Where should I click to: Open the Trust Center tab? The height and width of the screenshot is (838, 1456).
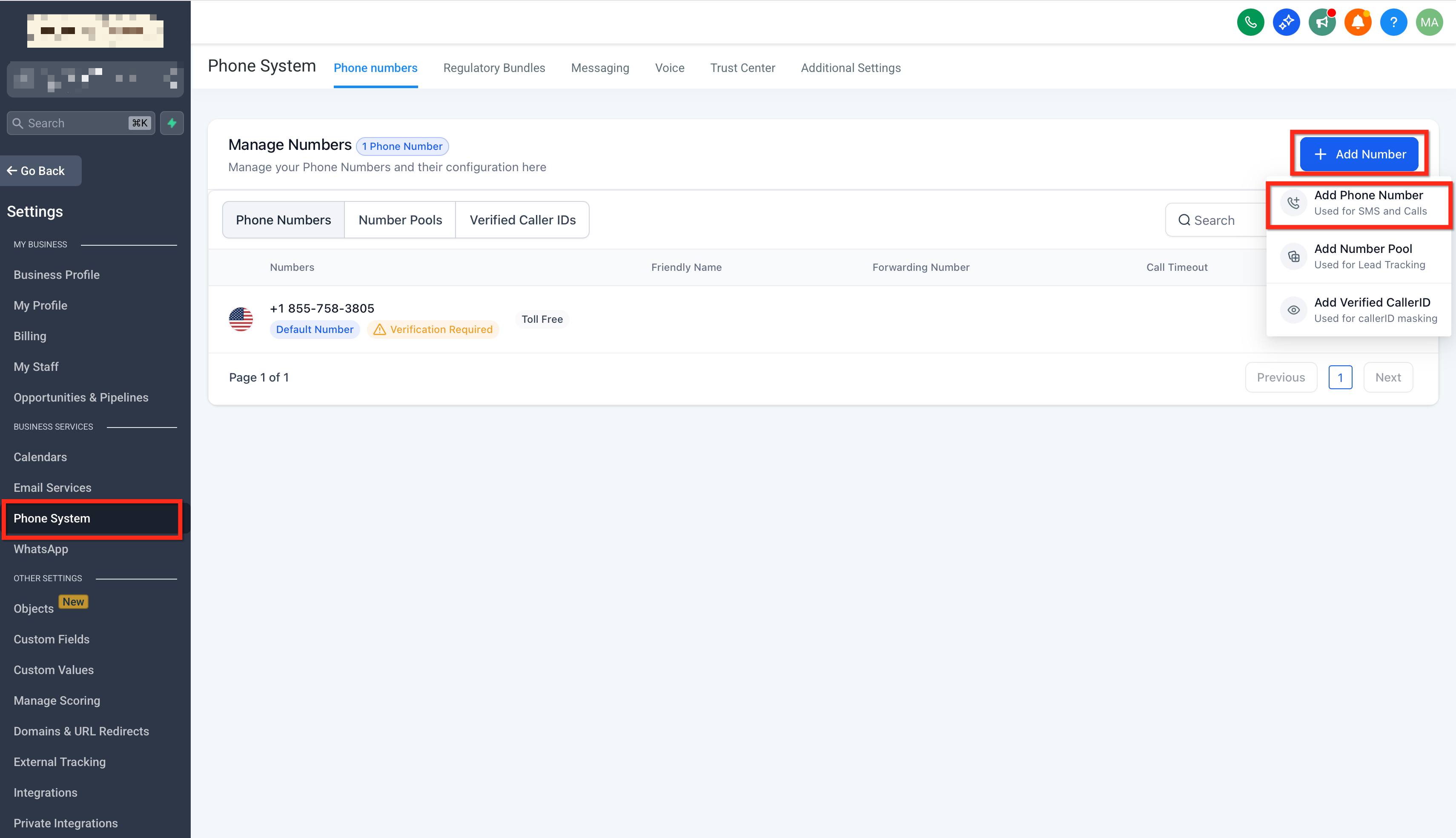[x=742, y=68]
